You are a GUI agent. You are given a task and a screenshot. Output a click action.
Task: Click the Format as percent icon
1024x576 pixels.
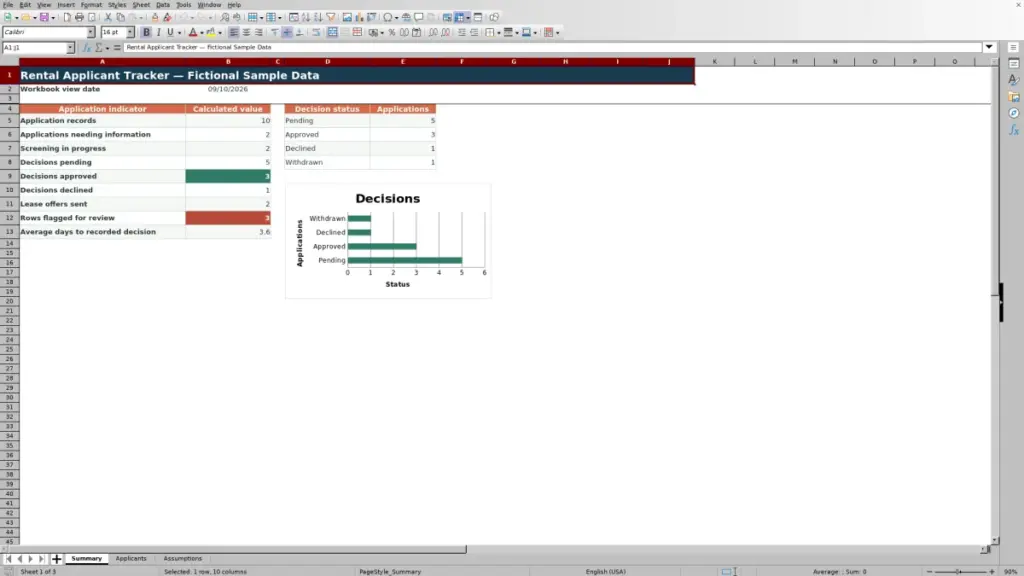tap(392, 33)
